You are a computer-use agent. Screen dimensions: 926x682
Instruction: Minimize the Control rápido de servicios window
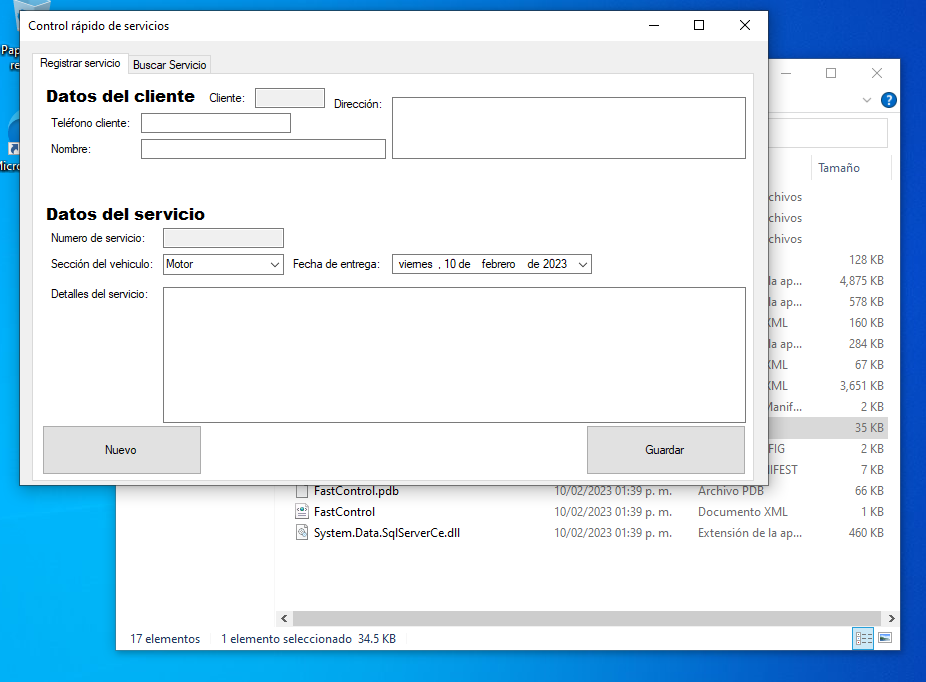click(x=654, y=25)
